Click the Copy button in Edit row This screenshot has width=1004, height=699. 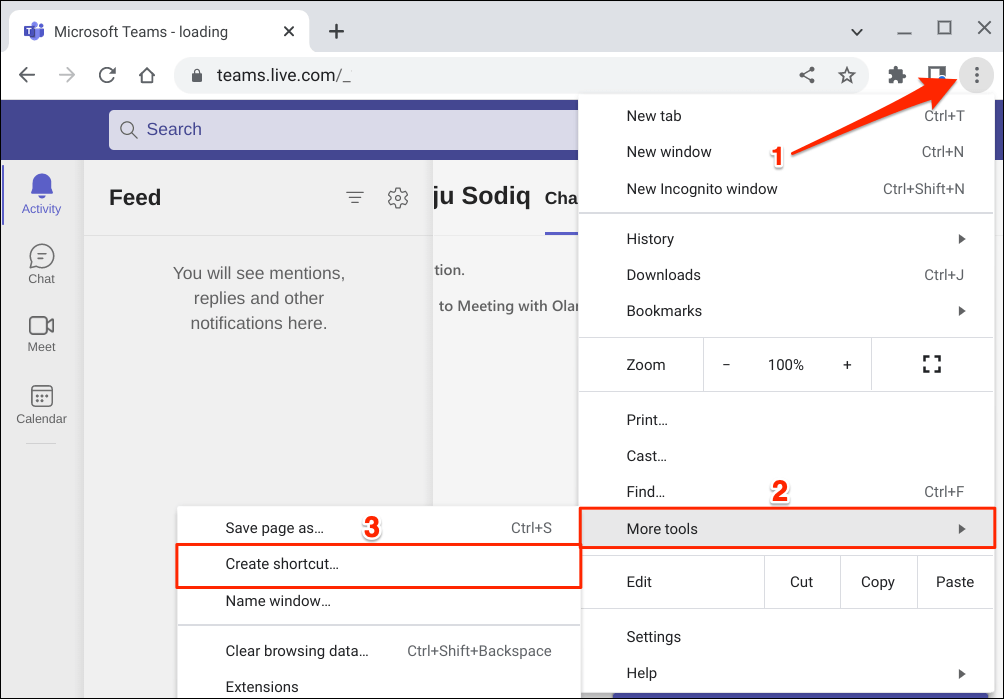tap(877, 582)
